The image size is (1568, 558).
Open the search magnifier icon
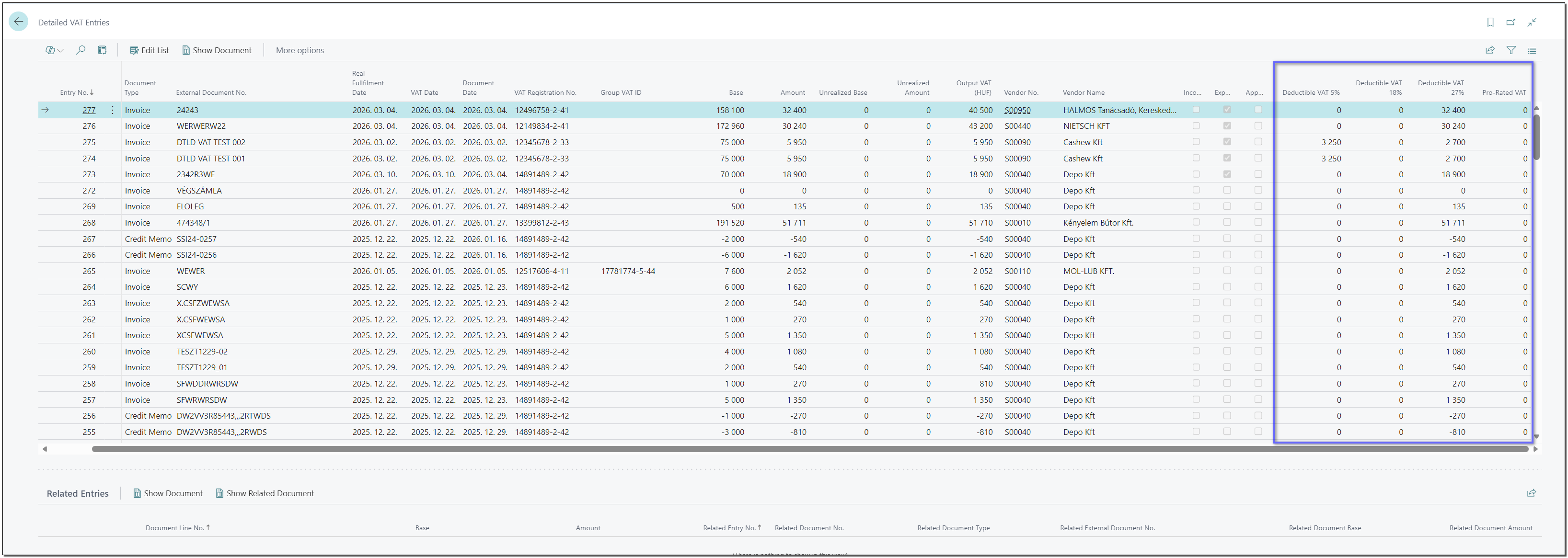[81, 50]
